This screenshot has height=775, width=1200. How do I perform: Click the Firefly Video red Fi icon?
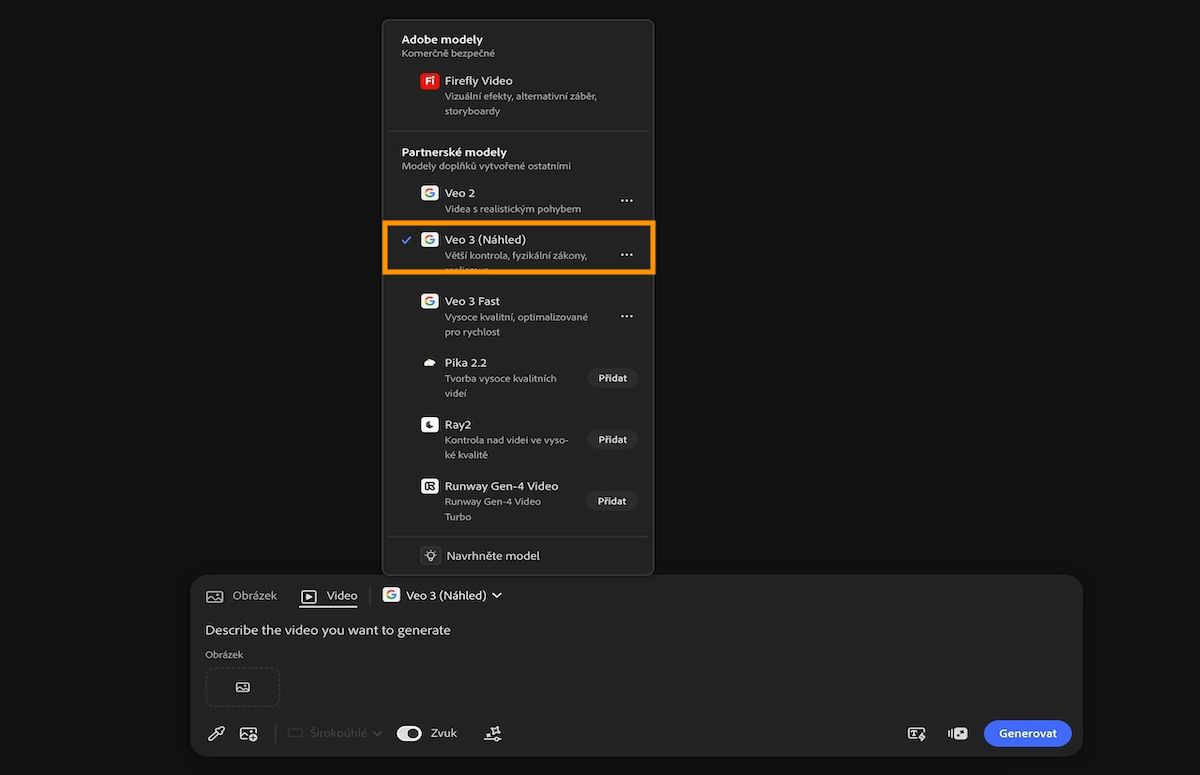(430, 81)
